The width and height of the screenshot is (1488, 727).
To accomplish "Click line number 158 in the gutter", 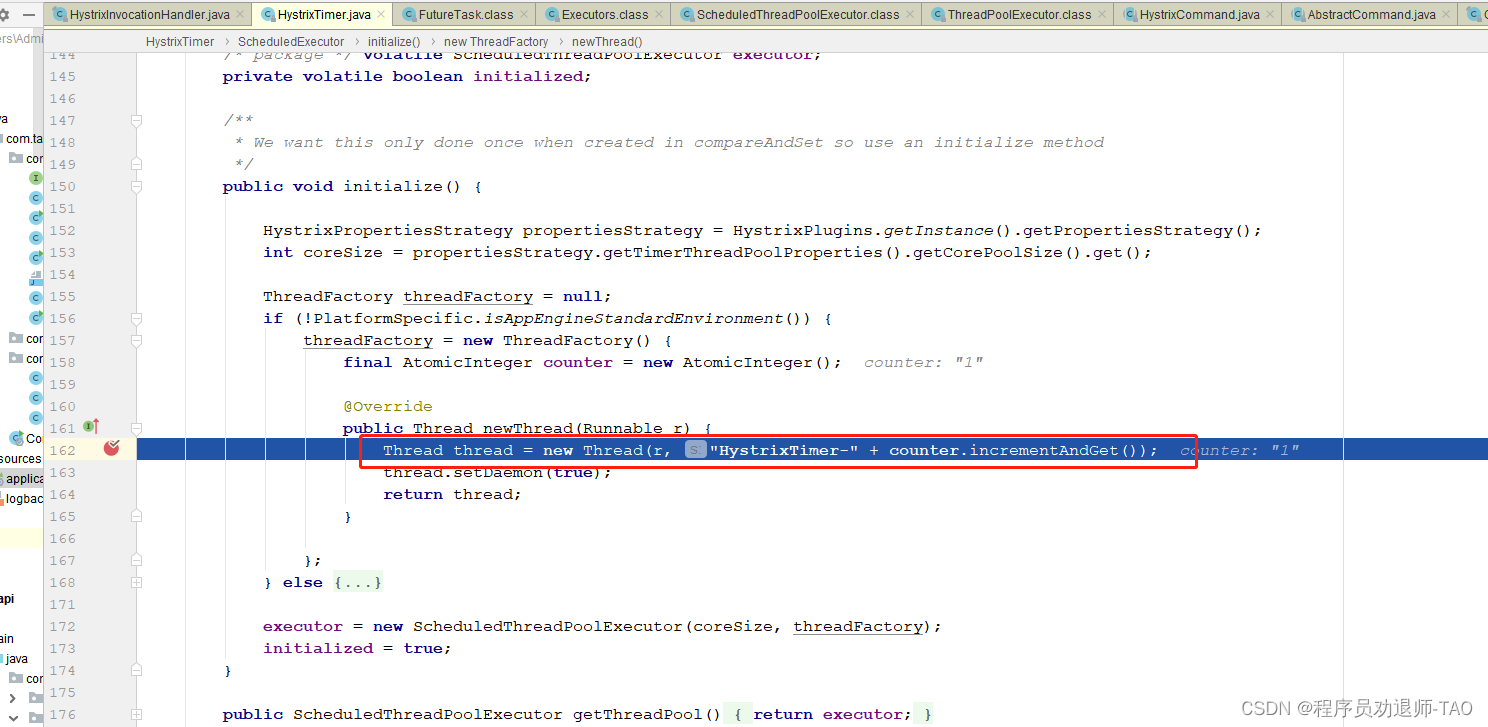I will point(62,363).
